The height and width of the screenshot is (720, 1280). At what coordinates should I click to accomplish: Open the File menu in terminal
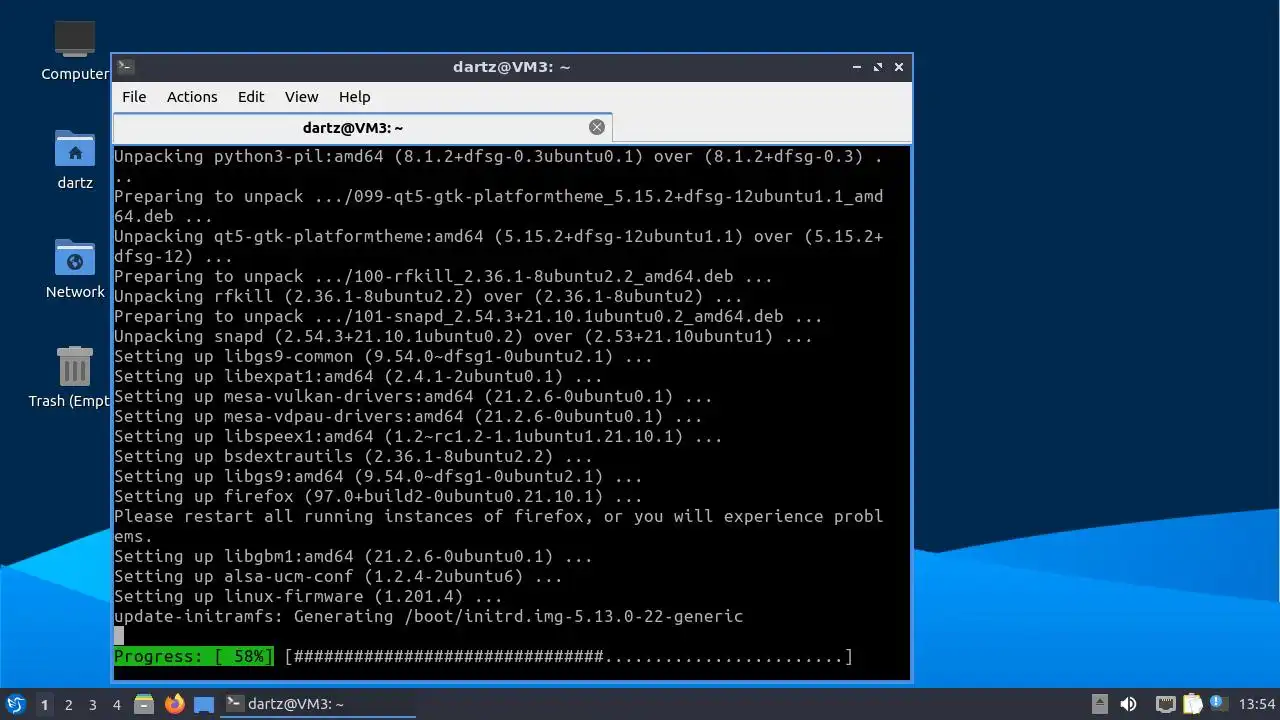(134, 97)
